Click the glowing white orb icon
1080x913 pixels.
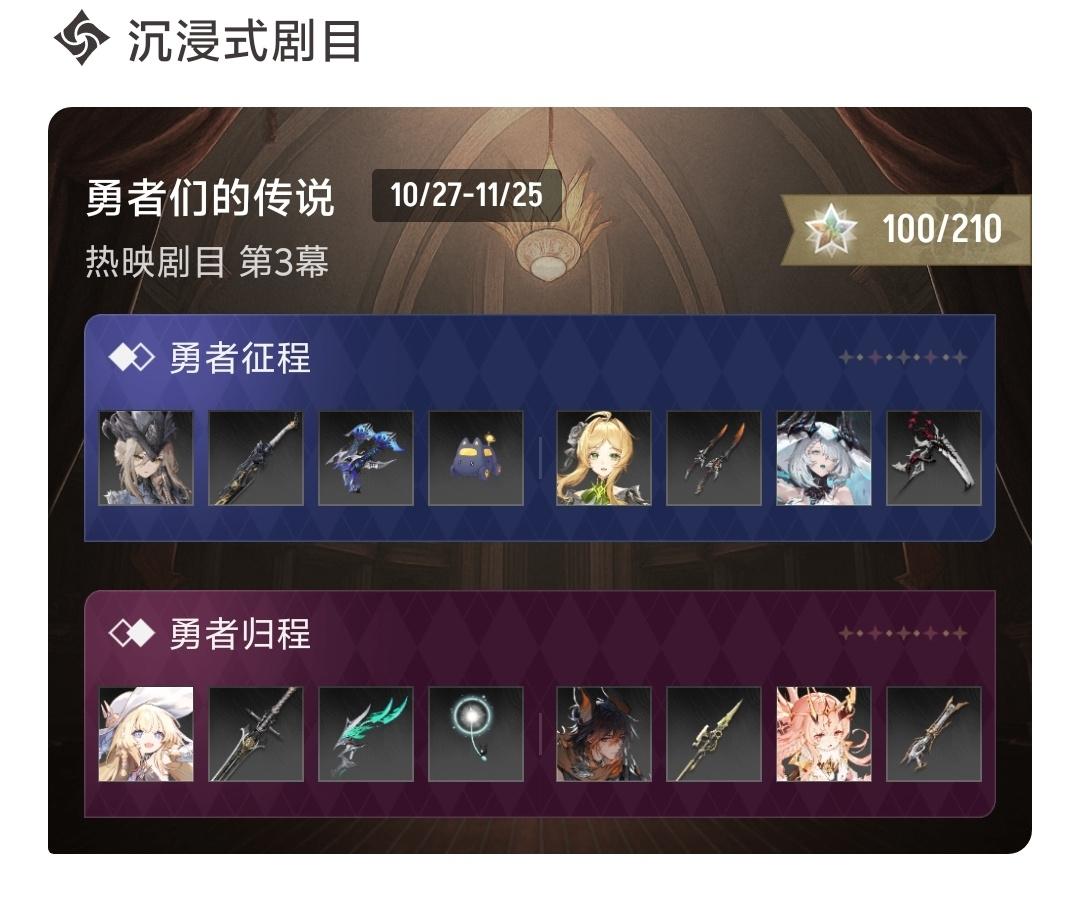click(x=476, y=734)
